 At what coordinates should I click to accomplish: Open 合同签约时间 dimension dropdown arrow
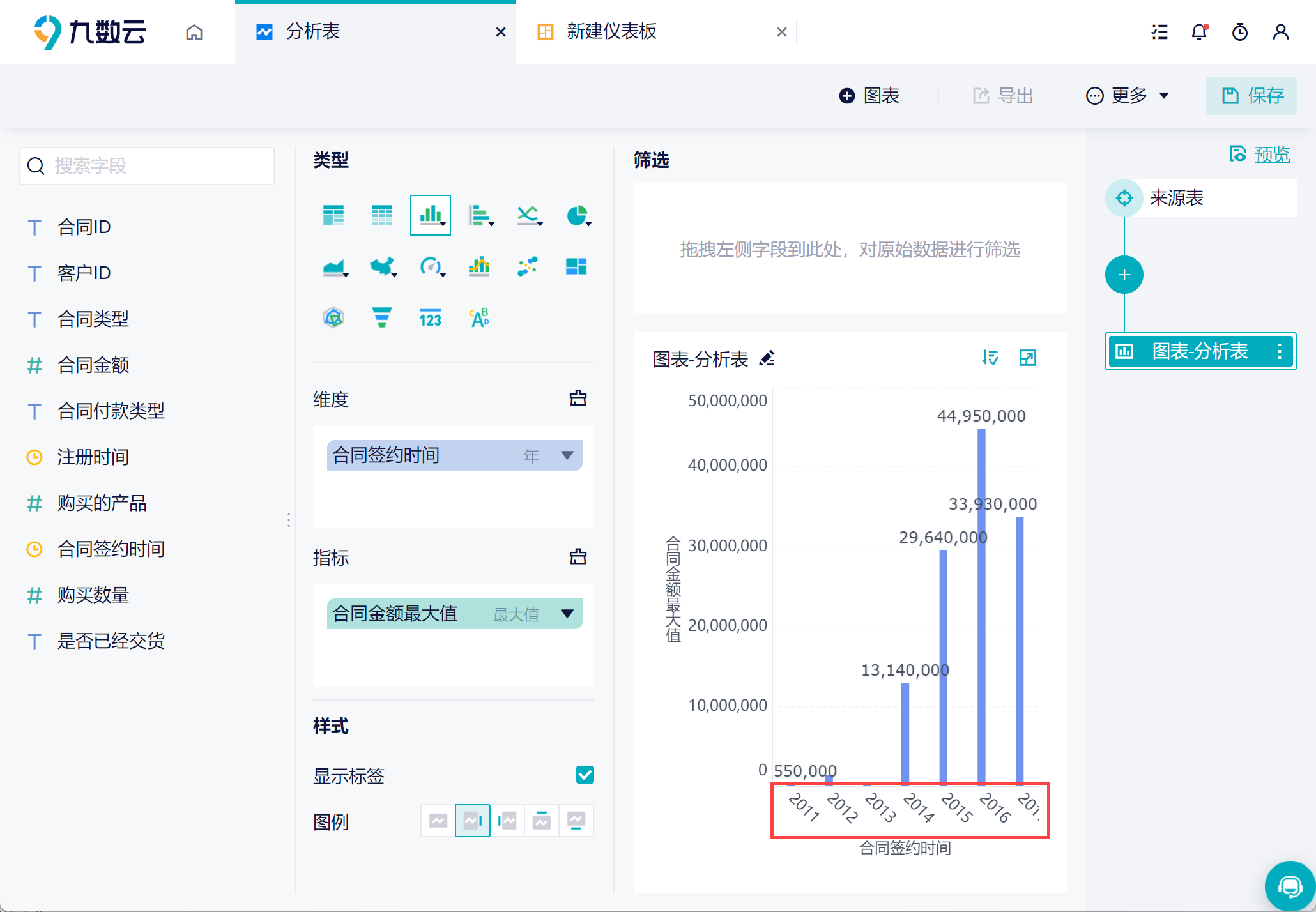point(567,455)
